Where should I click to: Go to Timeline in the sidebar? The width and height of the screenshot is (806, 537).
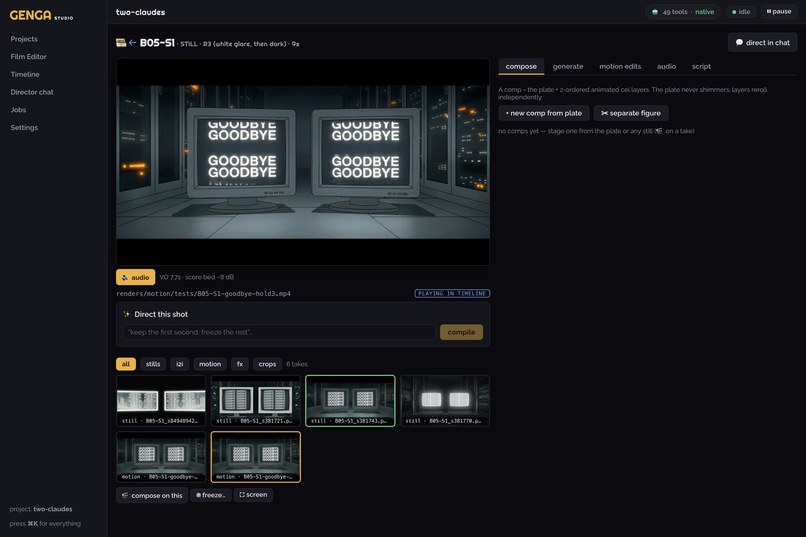[x=25, y=75]
